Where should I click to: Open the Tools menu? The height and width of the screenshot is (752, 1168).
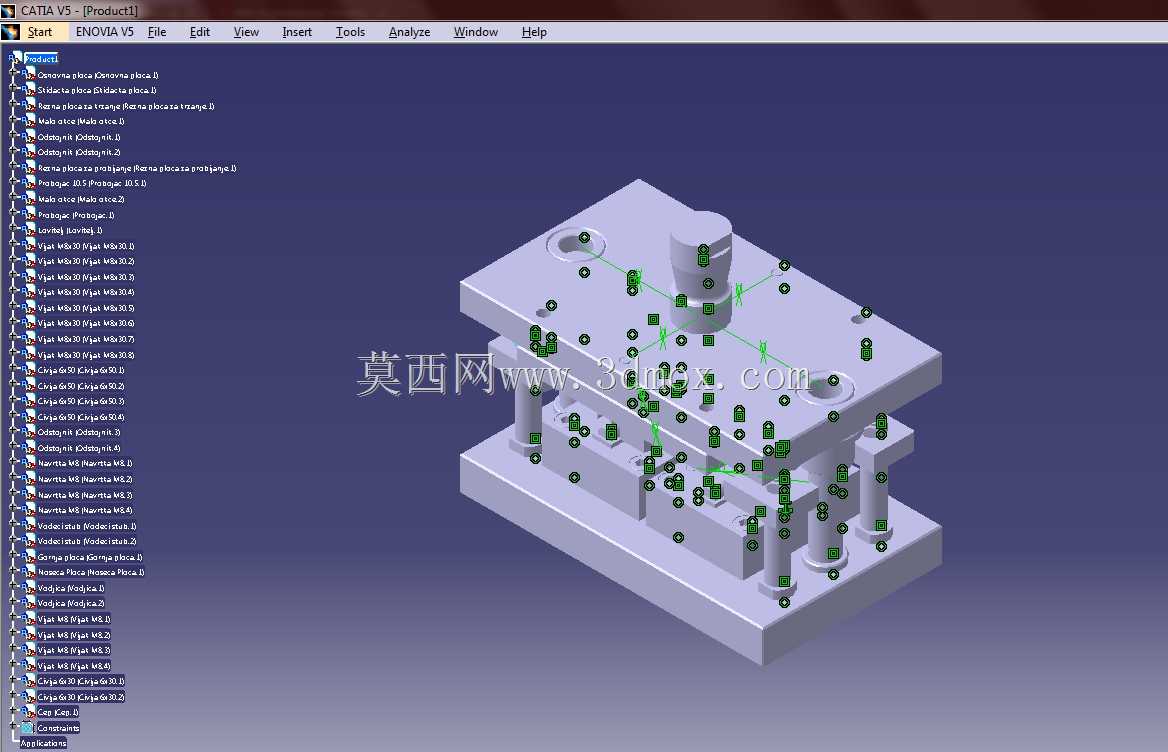[x=350, y=32]
